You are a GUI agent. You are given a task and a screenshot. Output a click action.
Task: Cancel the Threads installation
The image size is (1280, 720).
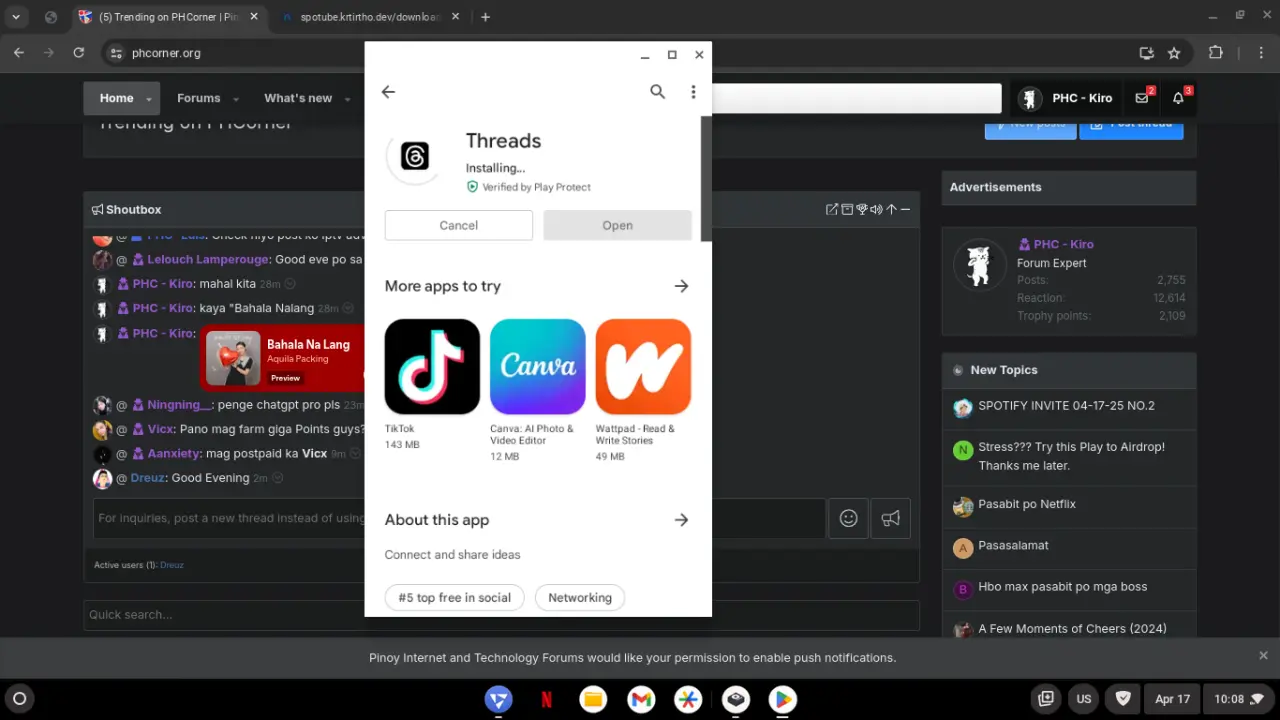459,225
